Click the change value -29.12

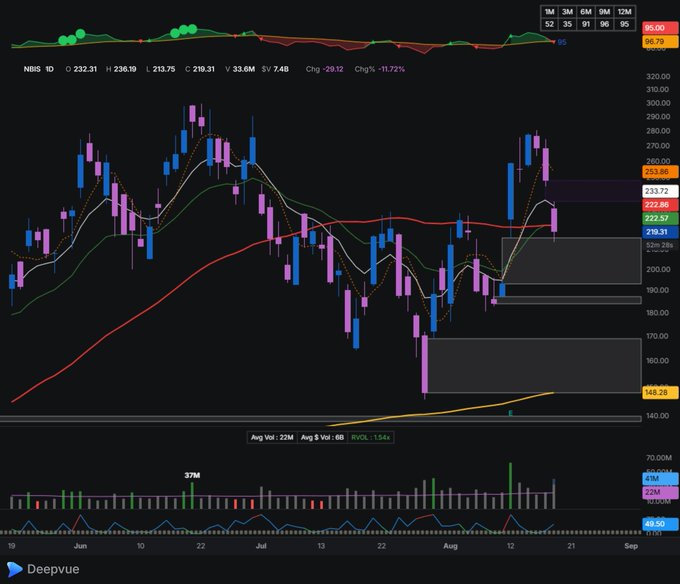click(333, 69)
